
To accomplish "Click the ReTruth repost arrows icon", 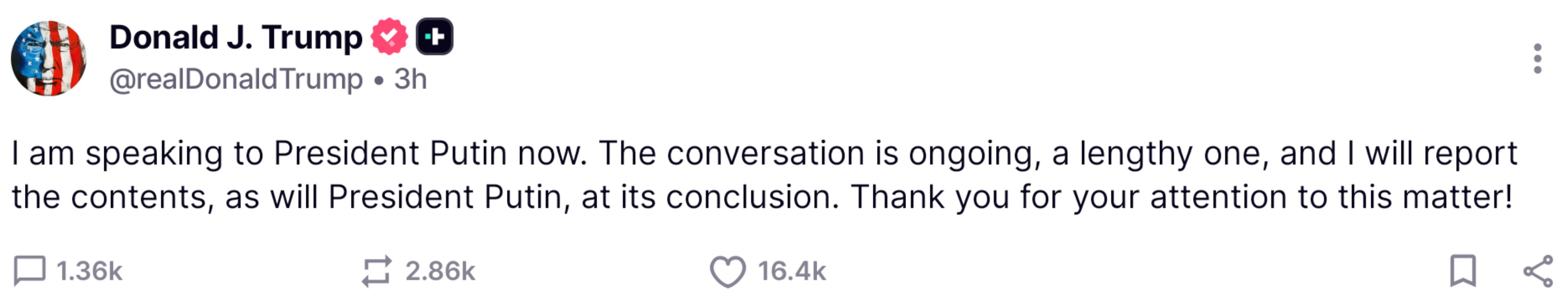I will (x=376, y=271).
